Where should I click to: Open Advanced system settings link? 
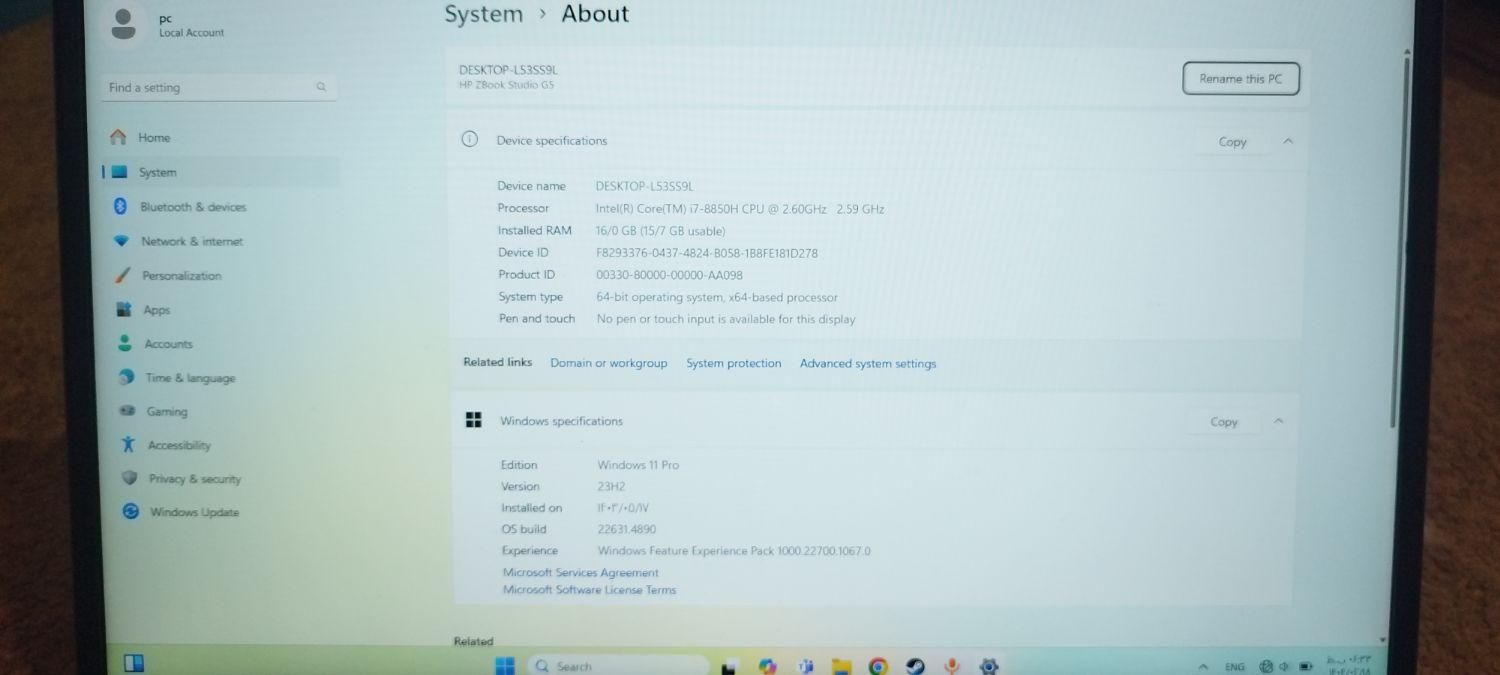[868, 364]
